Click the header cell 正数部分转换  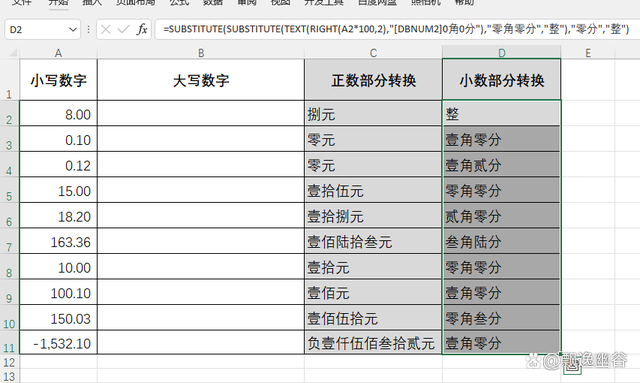coord(373,80)
